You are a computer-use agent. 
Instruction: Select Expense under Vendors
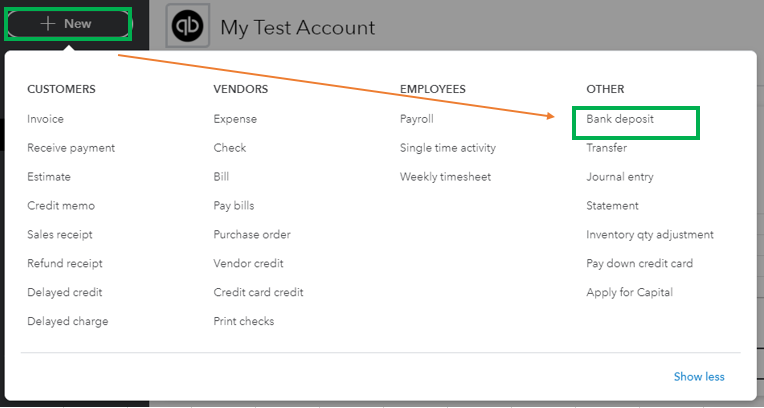coord(235,119)
